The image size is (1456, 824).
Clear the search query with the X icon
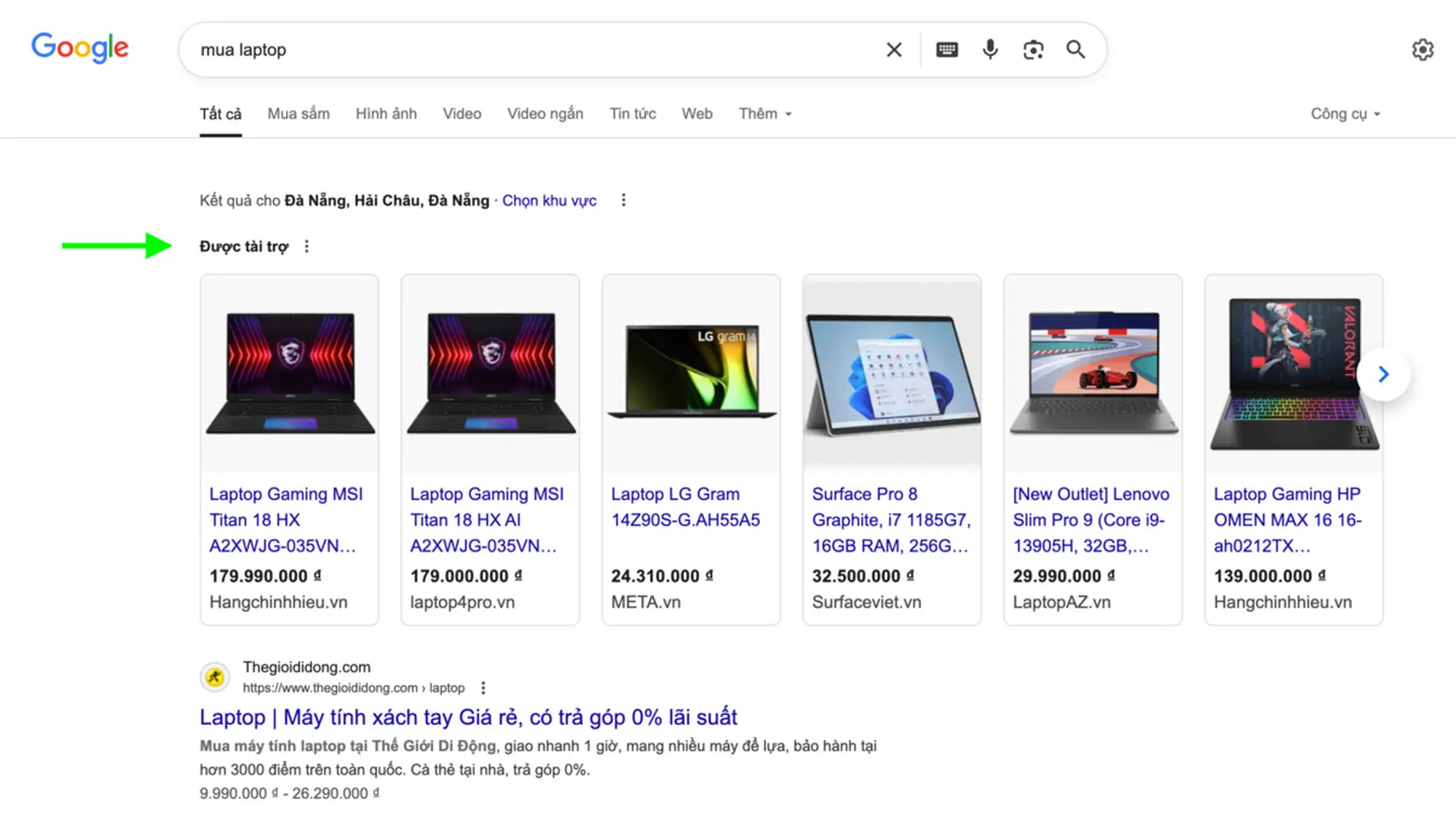(894, 49)
